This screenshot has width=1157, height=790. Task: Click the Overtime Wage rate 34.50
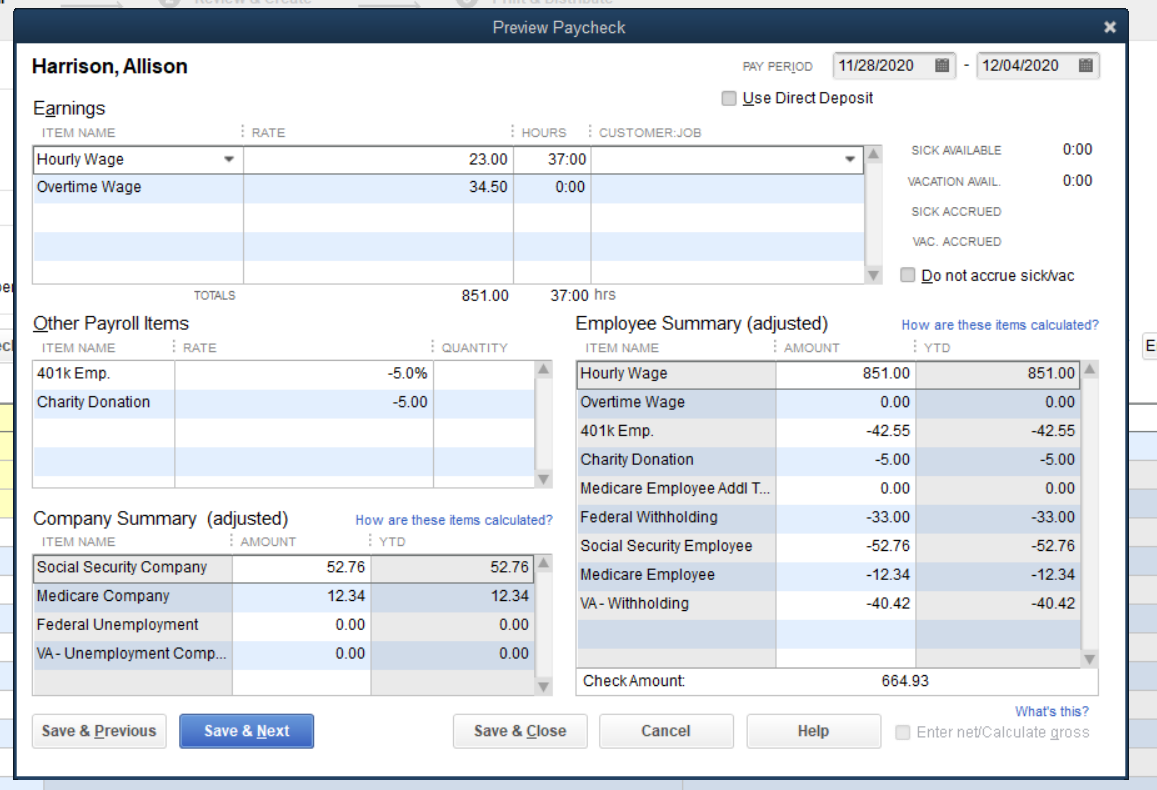pos(379,187)
